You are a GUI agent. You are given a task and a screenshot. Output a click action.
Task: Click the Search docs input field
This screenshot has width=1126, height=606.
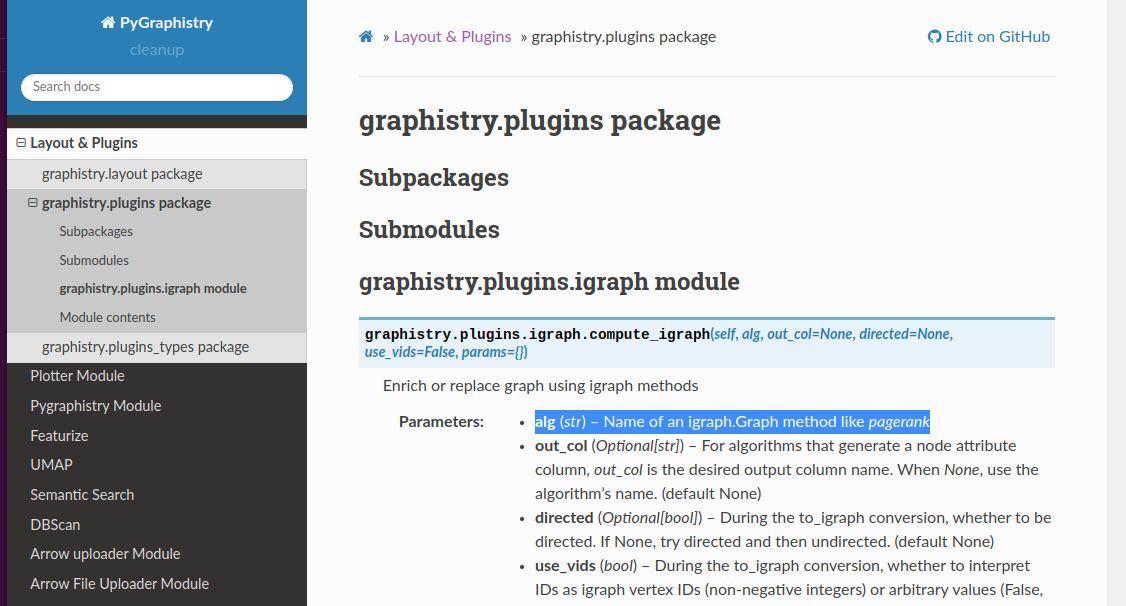tap(157, 87)
